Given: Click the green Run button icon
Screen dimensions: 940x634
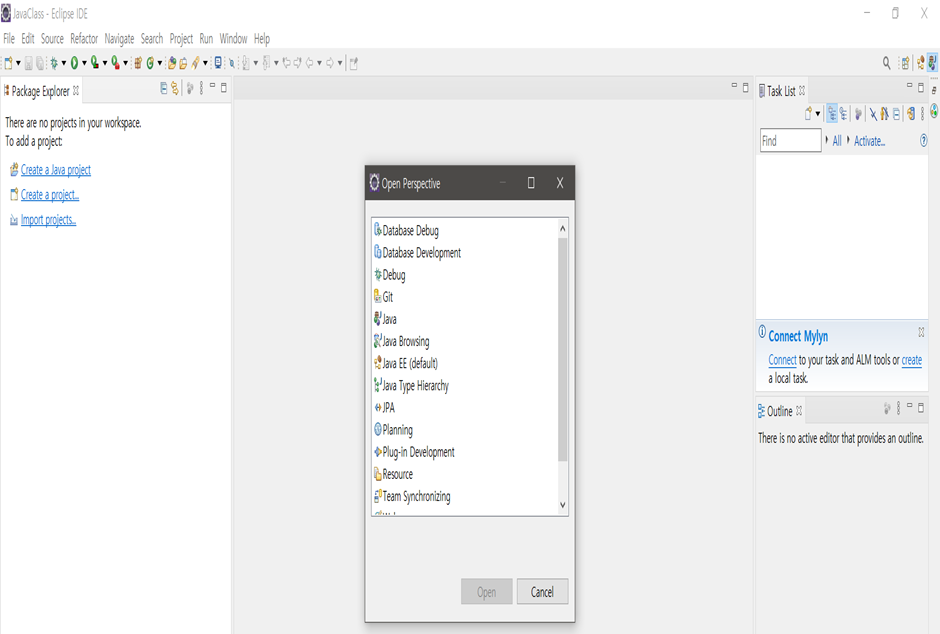Looking at the screenshot, I should (74, 62).
